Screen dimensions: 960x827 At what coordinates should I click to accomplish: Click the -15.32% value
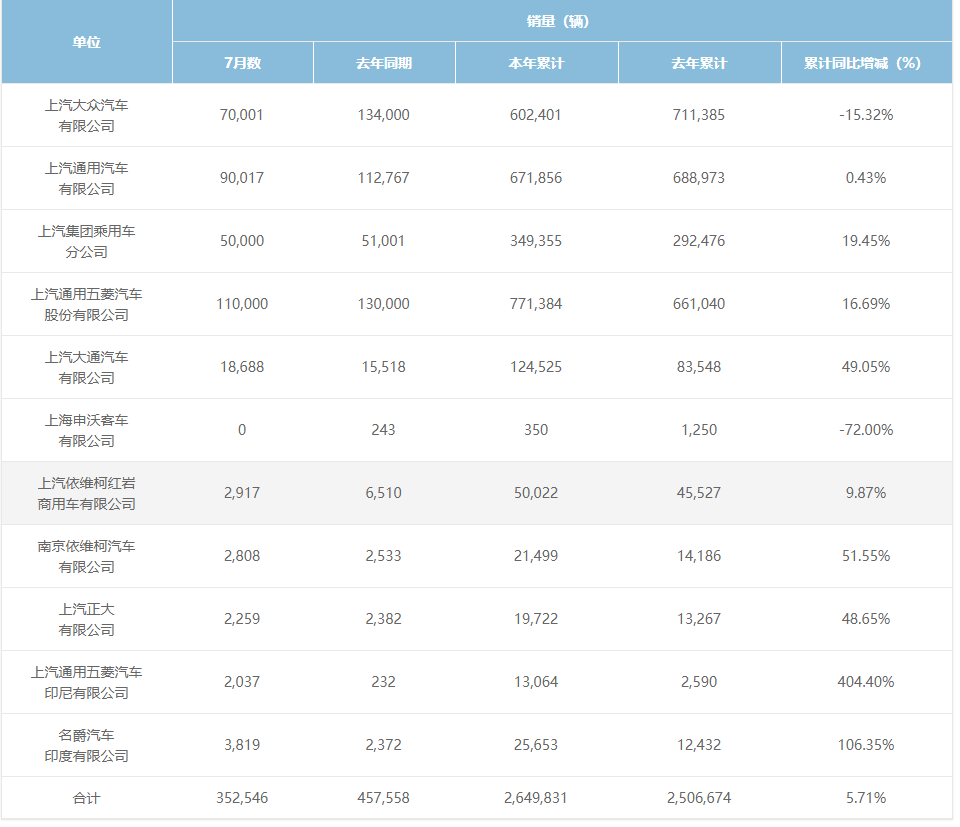tap(866, 115)
